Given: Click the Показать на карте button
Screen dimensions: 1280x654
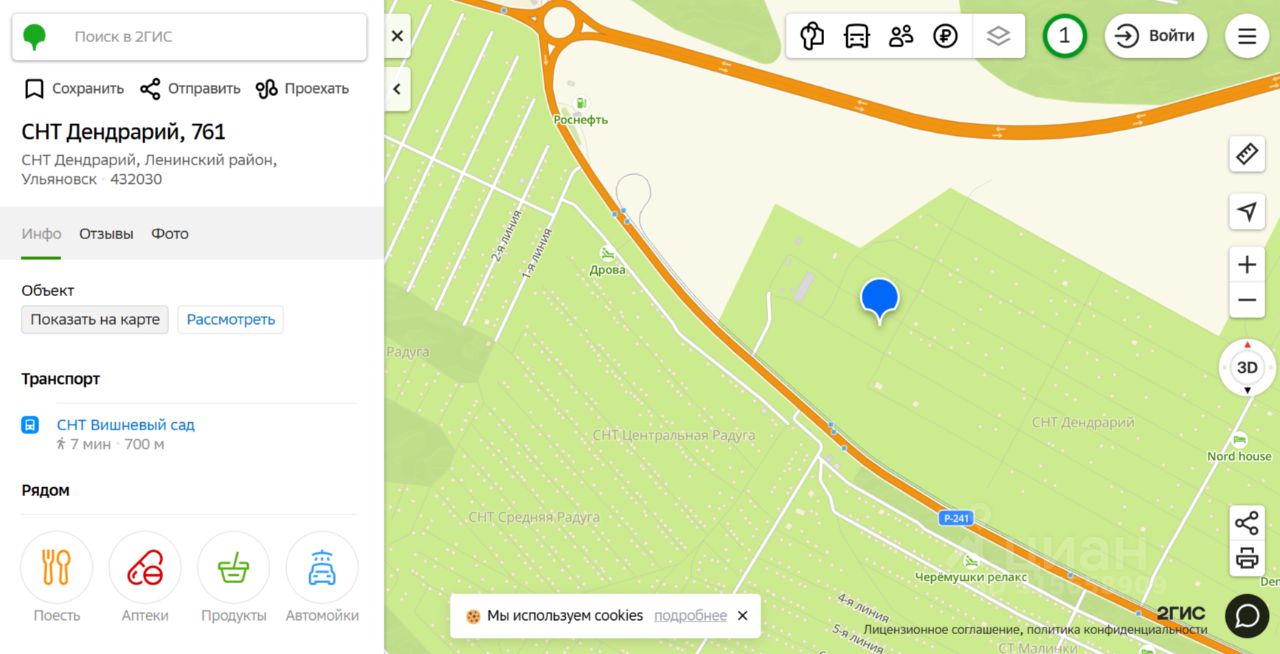Looking at the screenshot, I should pyautogui.click(x=95, y=320).
